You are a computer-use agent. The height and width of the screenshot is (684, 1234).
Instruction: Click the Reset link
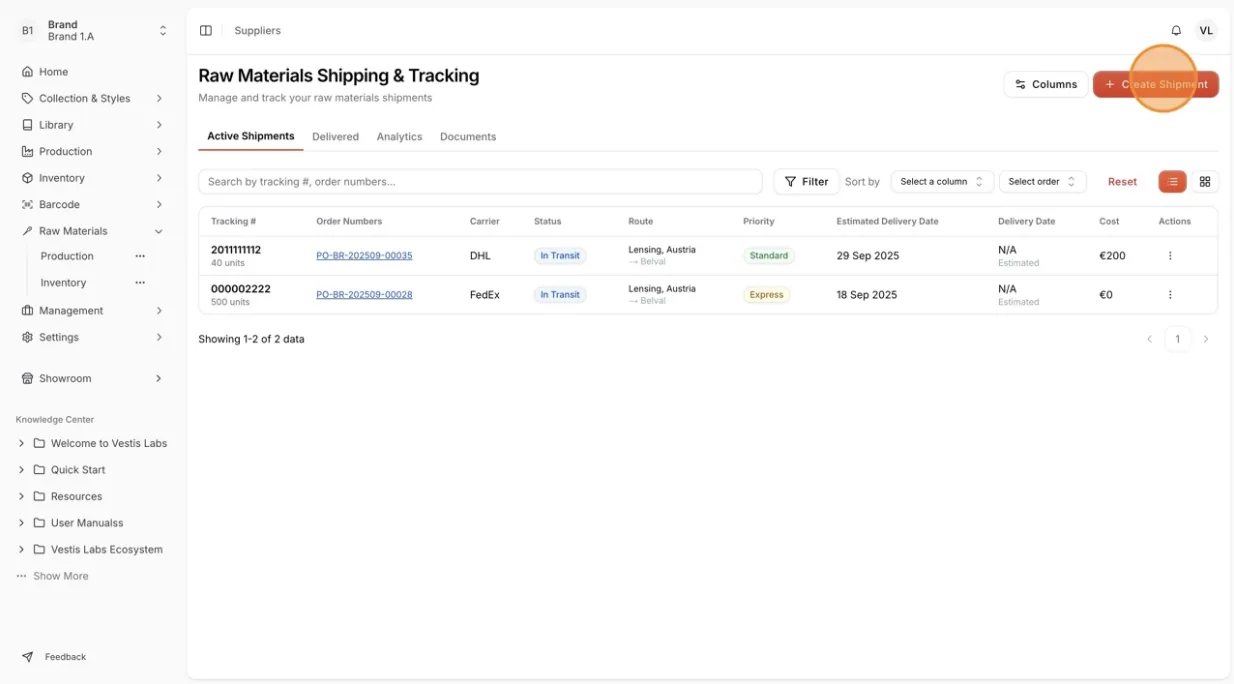[x=1122, y=182]
